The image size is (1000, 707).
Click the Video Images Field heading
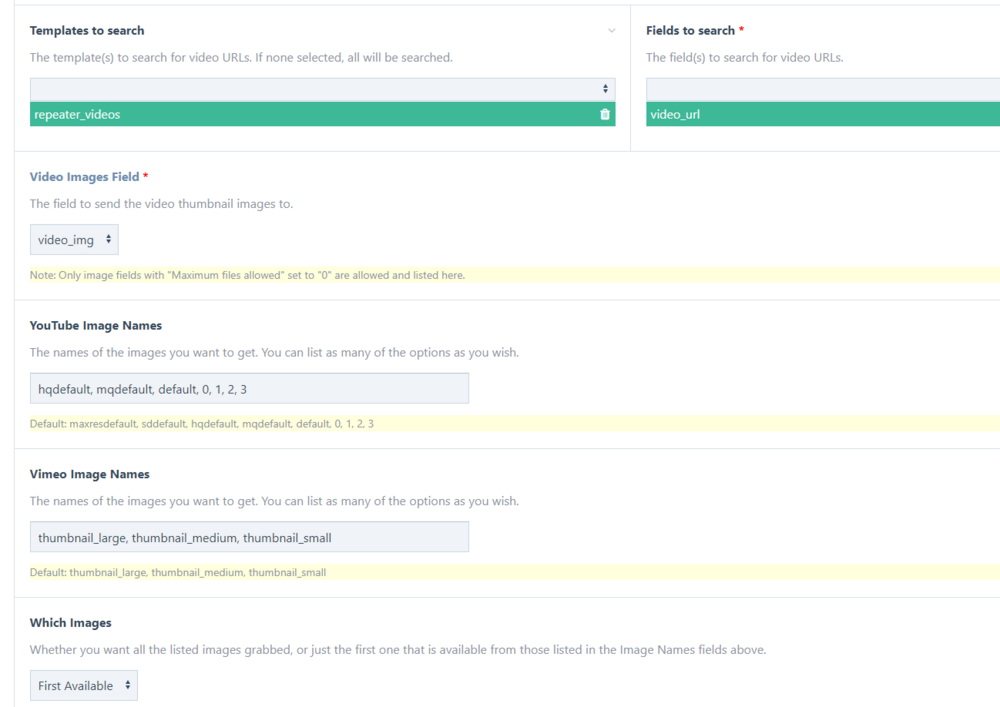coord(85,177)
